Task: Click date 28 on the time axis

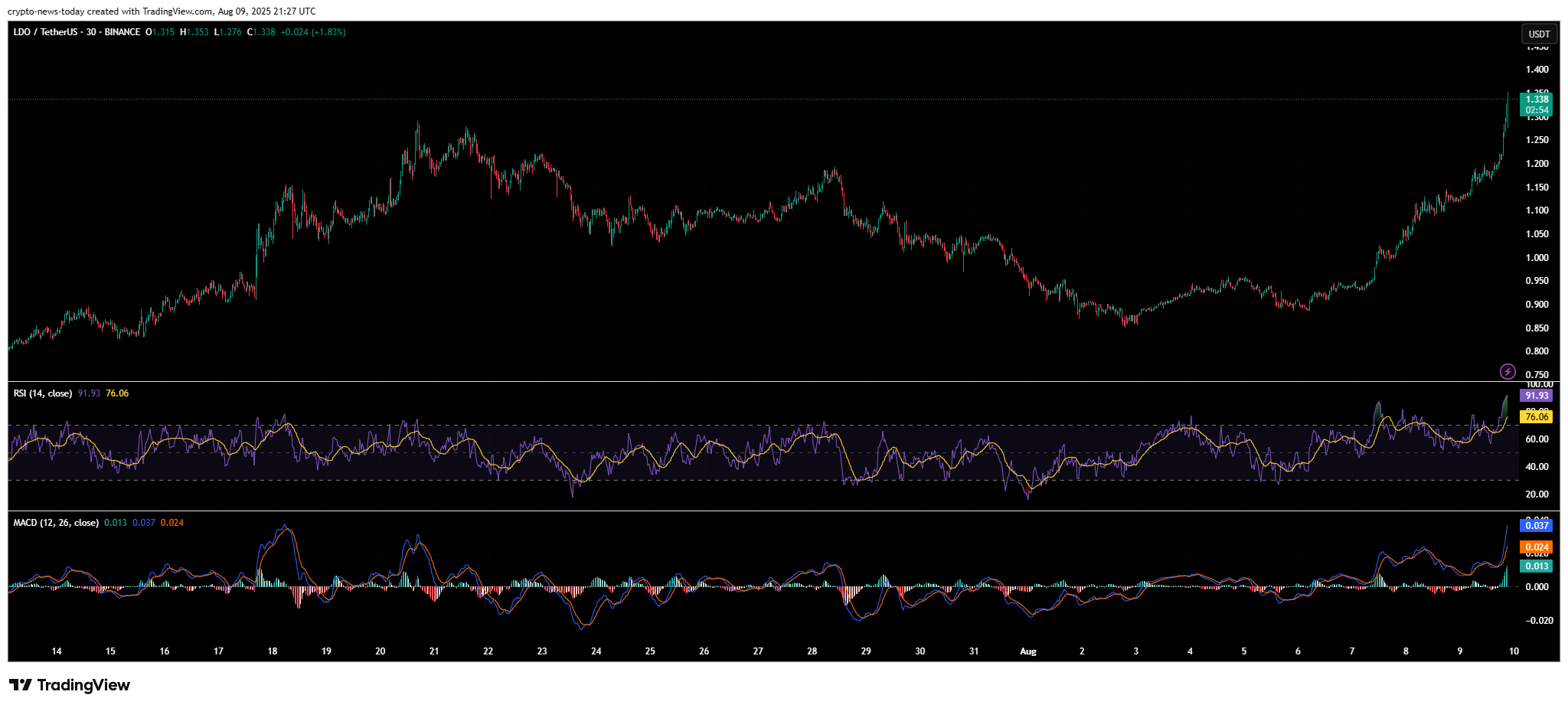Action: 812,651
